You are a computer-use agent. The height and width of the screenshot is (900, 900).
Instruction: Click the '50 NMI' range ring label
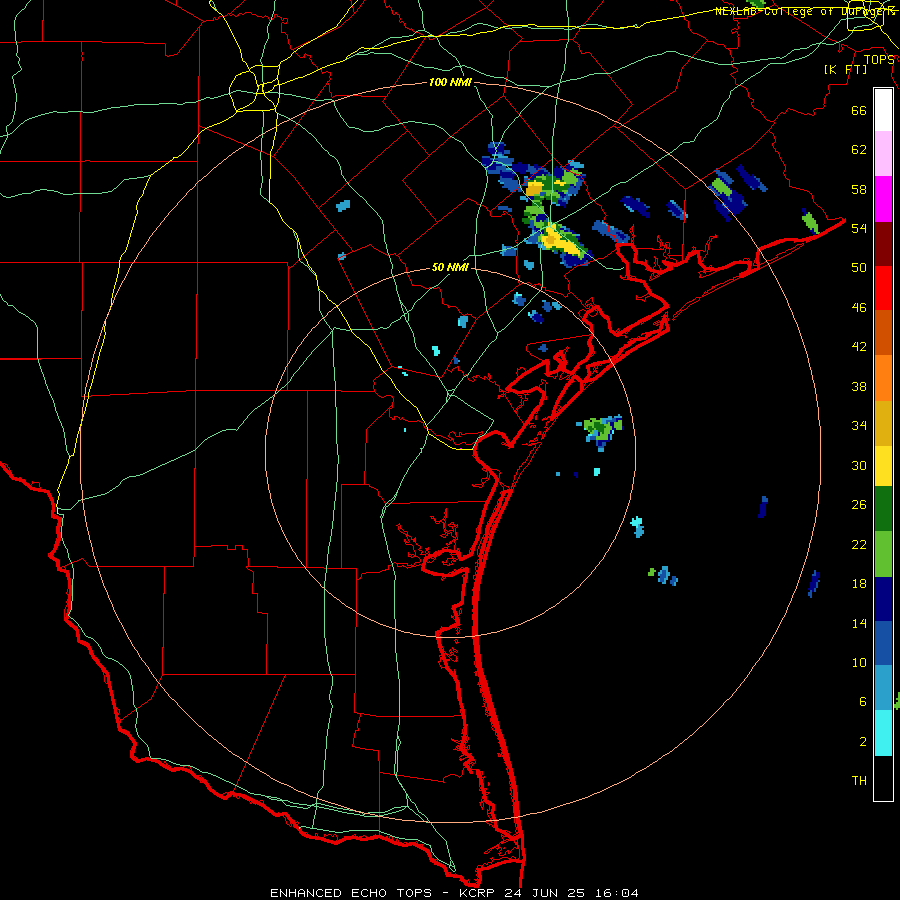tap(450, 267)
